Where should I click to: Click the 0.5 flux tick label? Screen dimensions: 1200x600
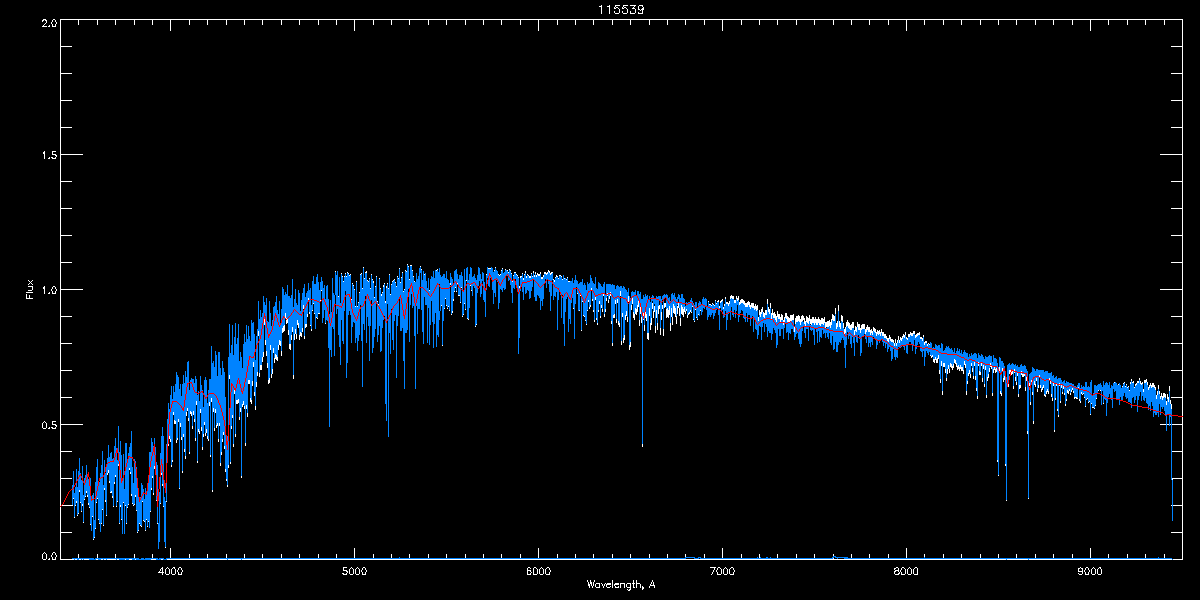tap(48, 424)
